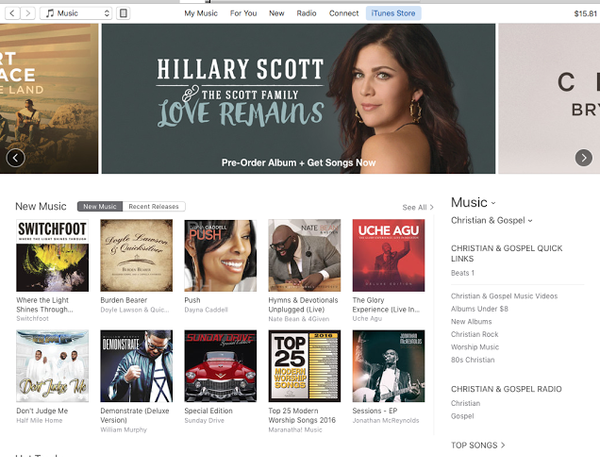Open the Christian Rock quick link
The image size is (600, 457).
click(474, 334)
